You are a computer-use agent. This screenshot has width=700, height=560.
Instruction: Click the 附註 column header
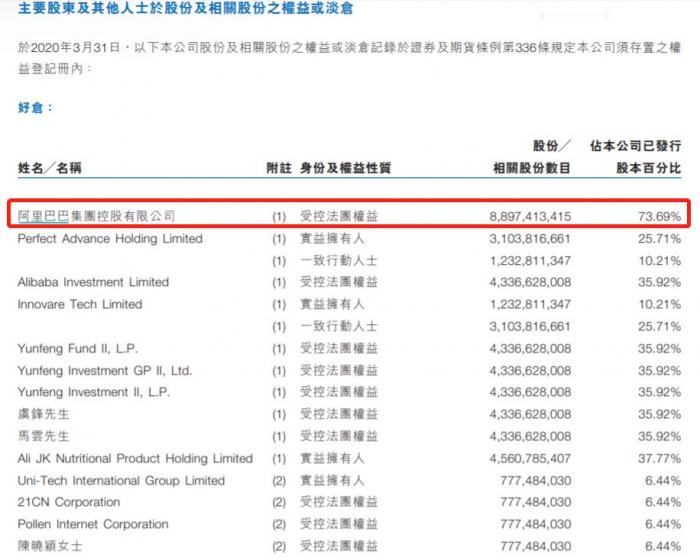tap(279, 168)
